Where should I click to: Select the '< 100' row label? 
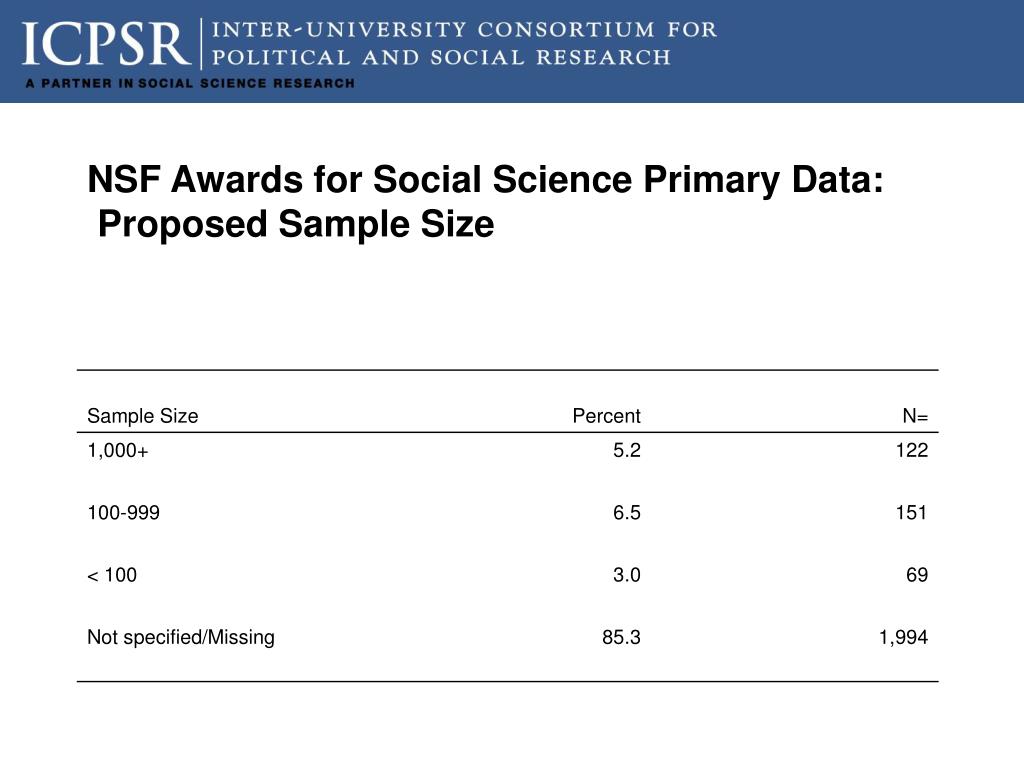[112, 575]
